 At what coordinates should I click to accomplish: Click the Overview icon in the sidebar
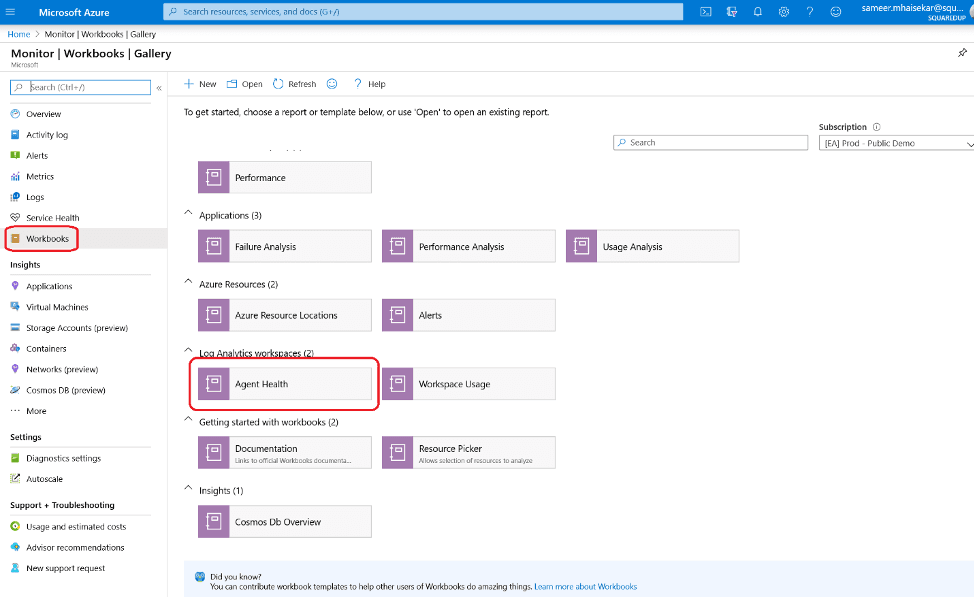16,114
